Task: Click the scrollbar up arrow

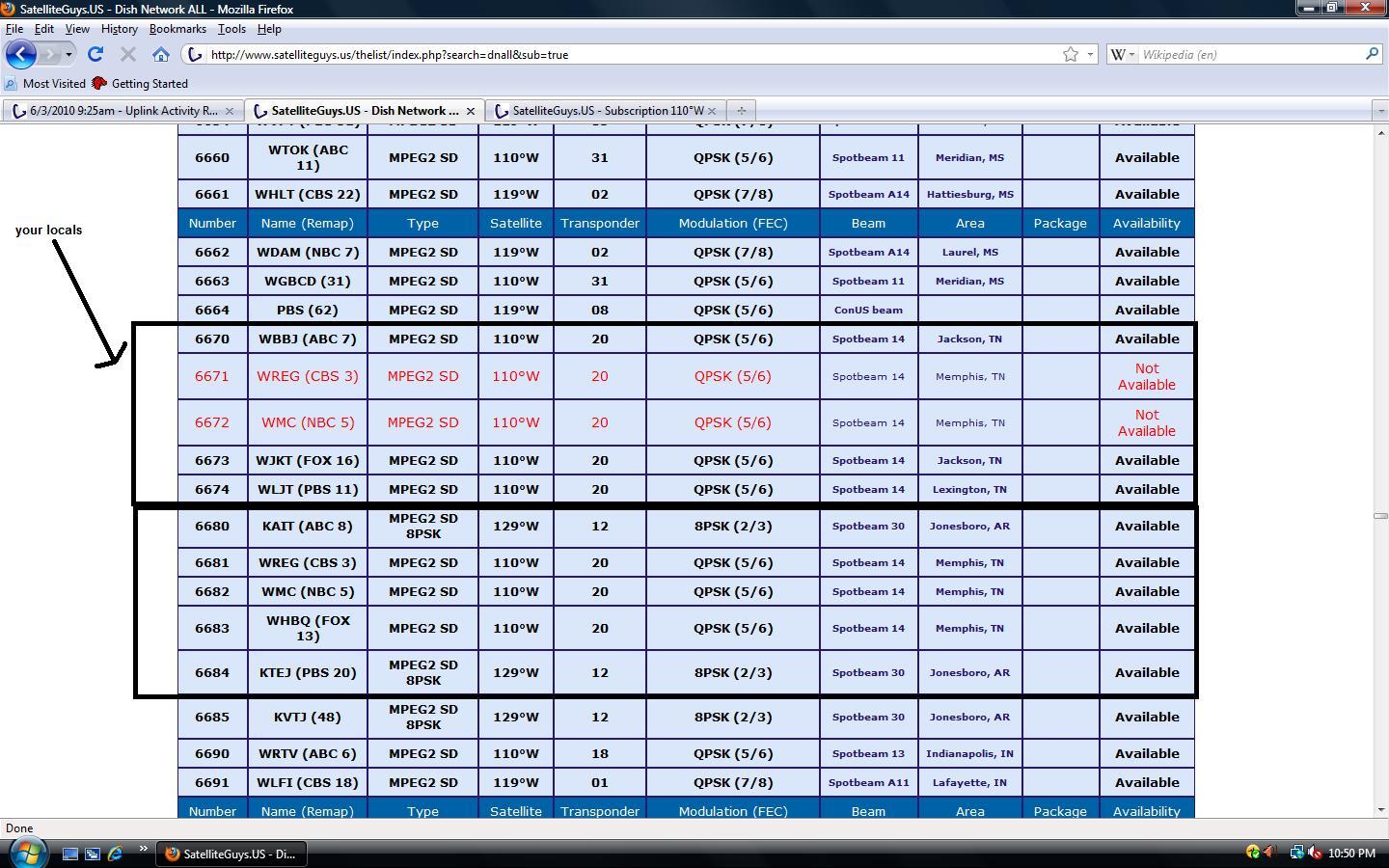Action: click(1380, 132)
